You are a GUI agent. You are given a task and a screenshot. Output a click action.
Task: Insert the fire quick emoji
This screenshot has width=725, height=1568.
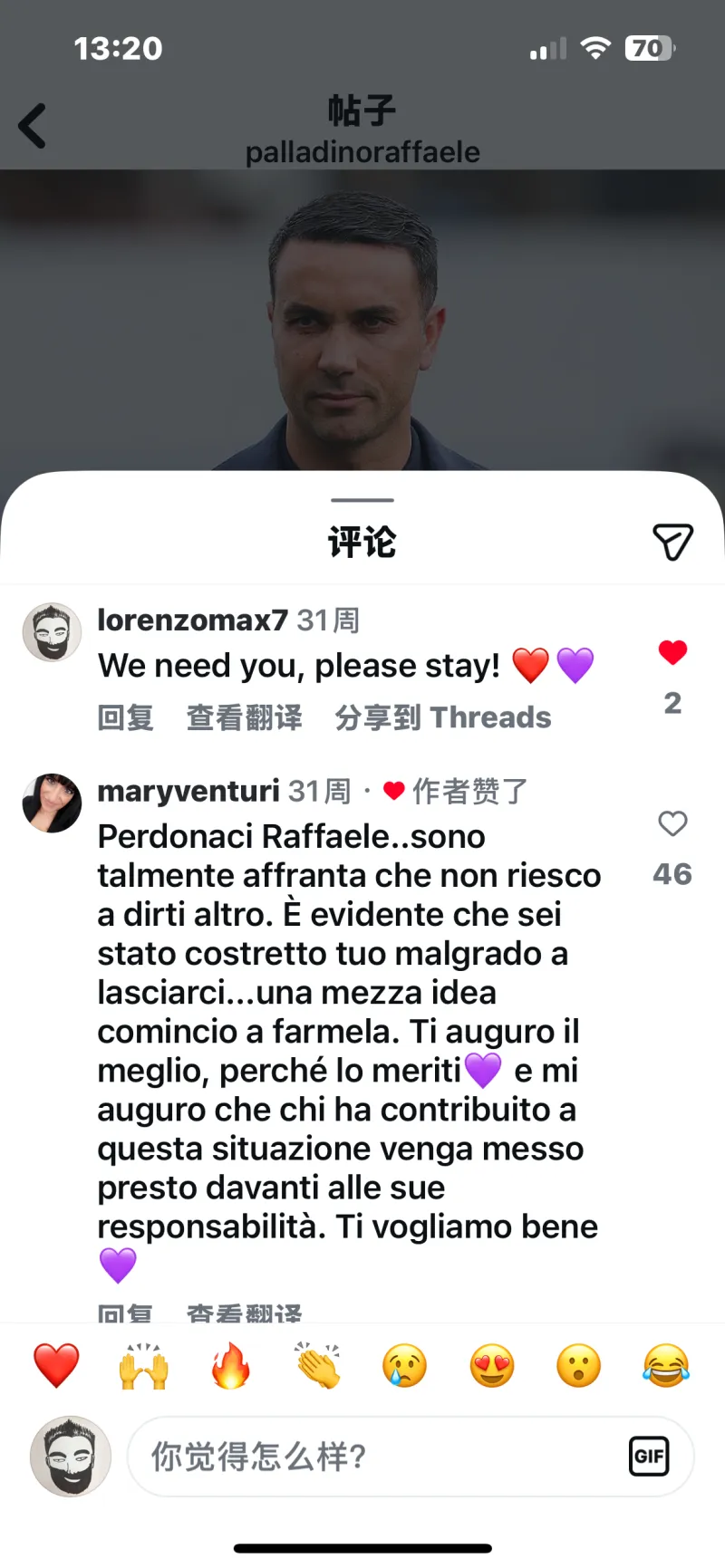[x=230, y=1366]
